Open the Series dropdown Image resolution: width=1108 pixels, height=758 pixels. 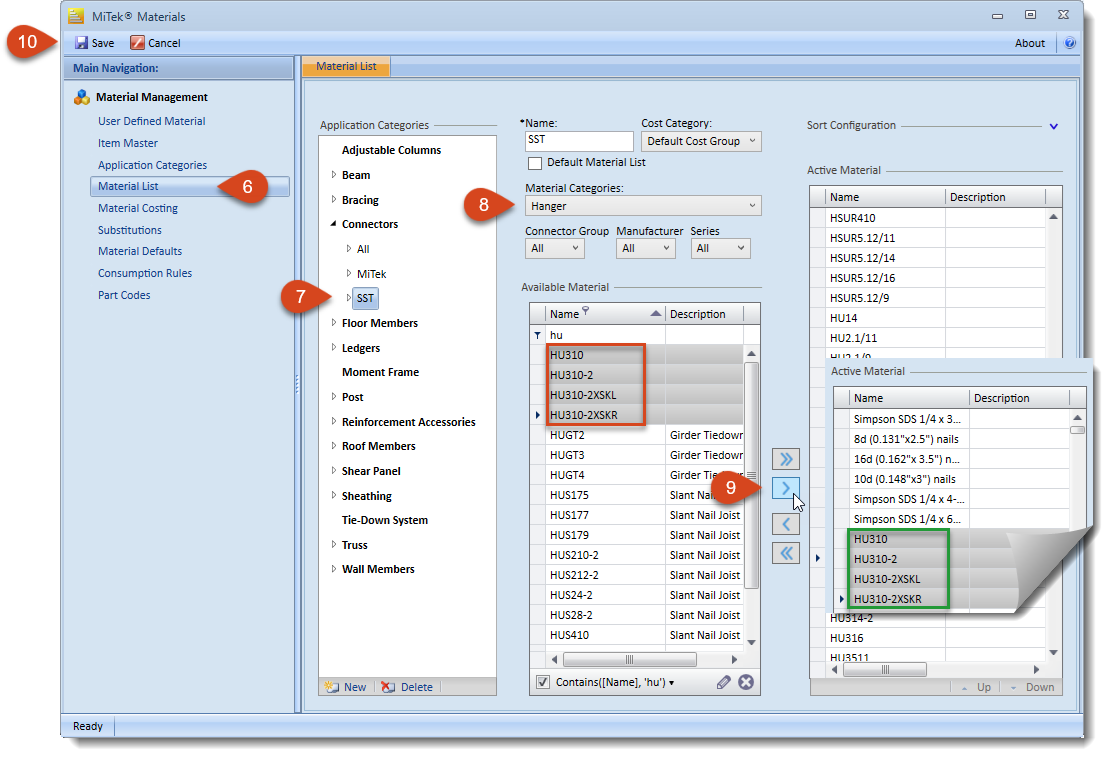[x=720, y=249]
